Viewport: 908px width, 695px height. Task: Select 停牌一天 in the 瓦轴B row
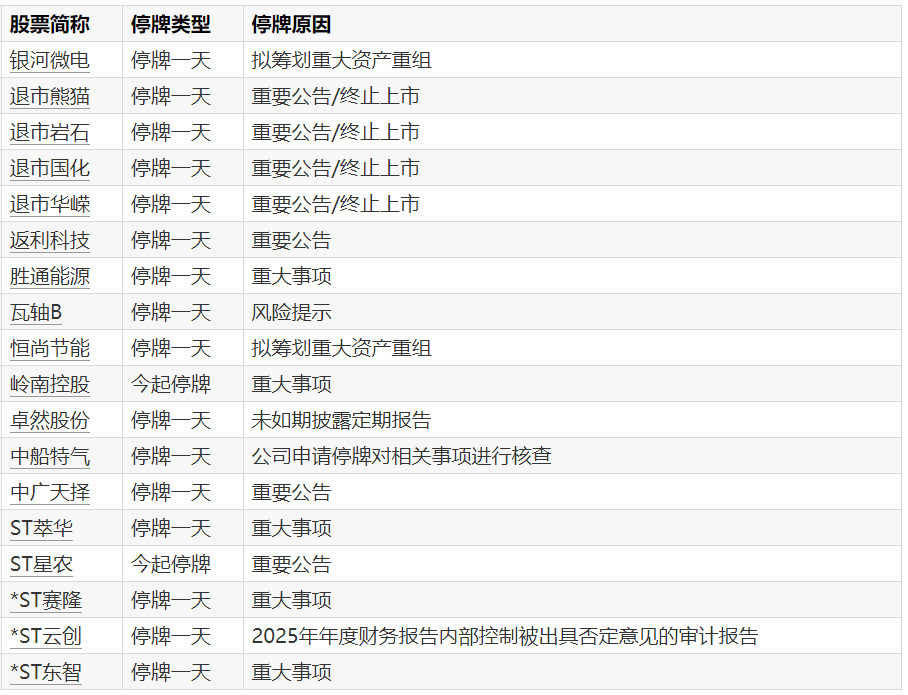tap(171, 312)
